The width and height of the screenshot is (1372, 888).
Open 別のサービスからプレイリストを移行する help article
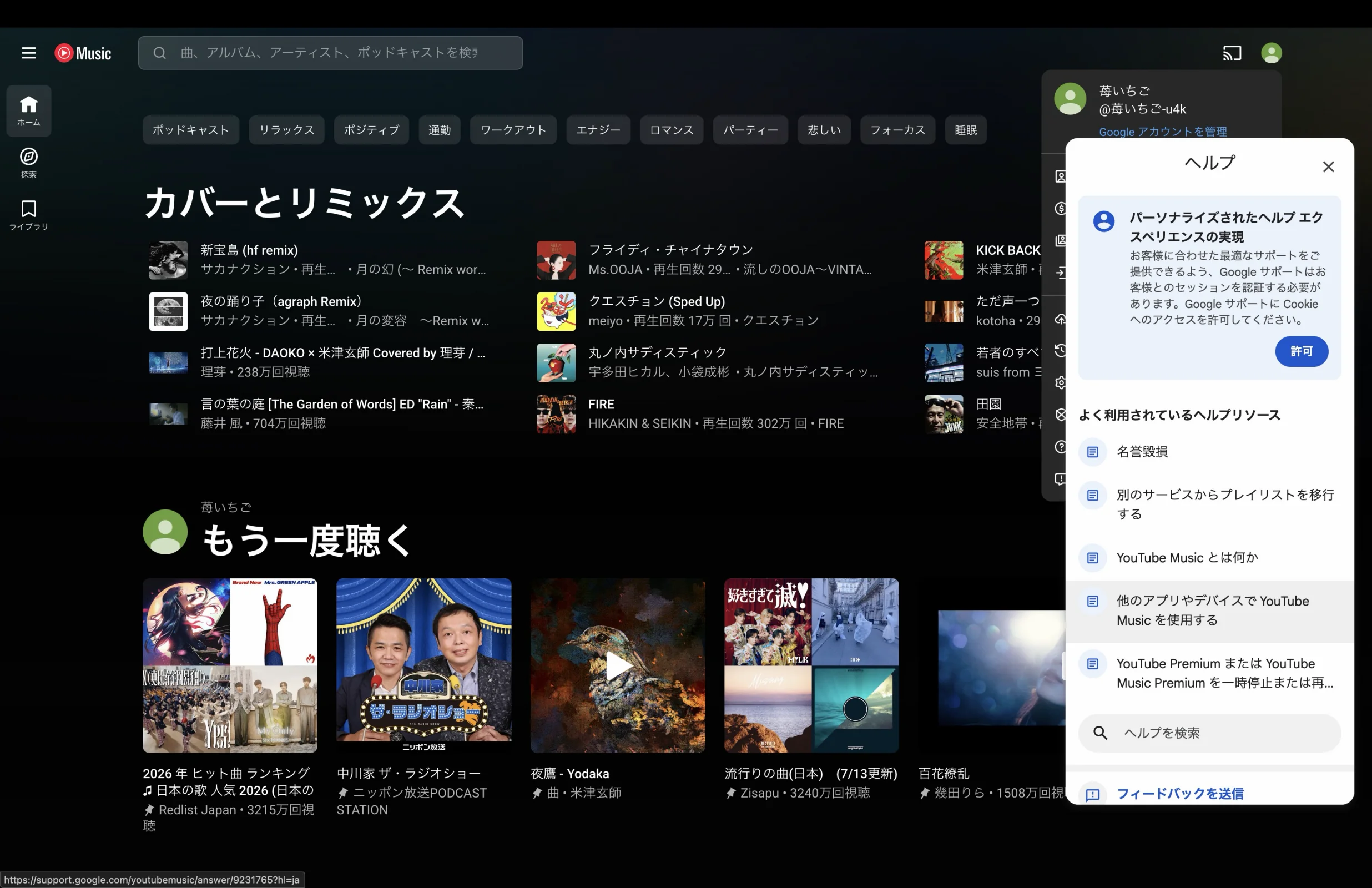[x=1209, y=504]
